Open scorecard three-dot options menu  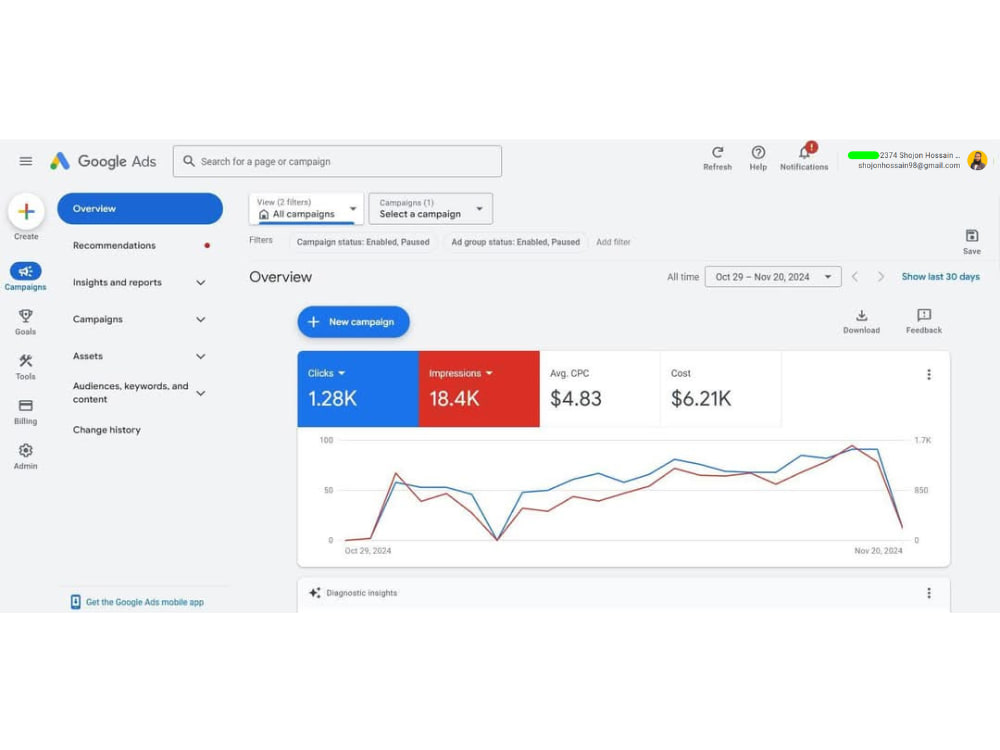pos(929,374)
